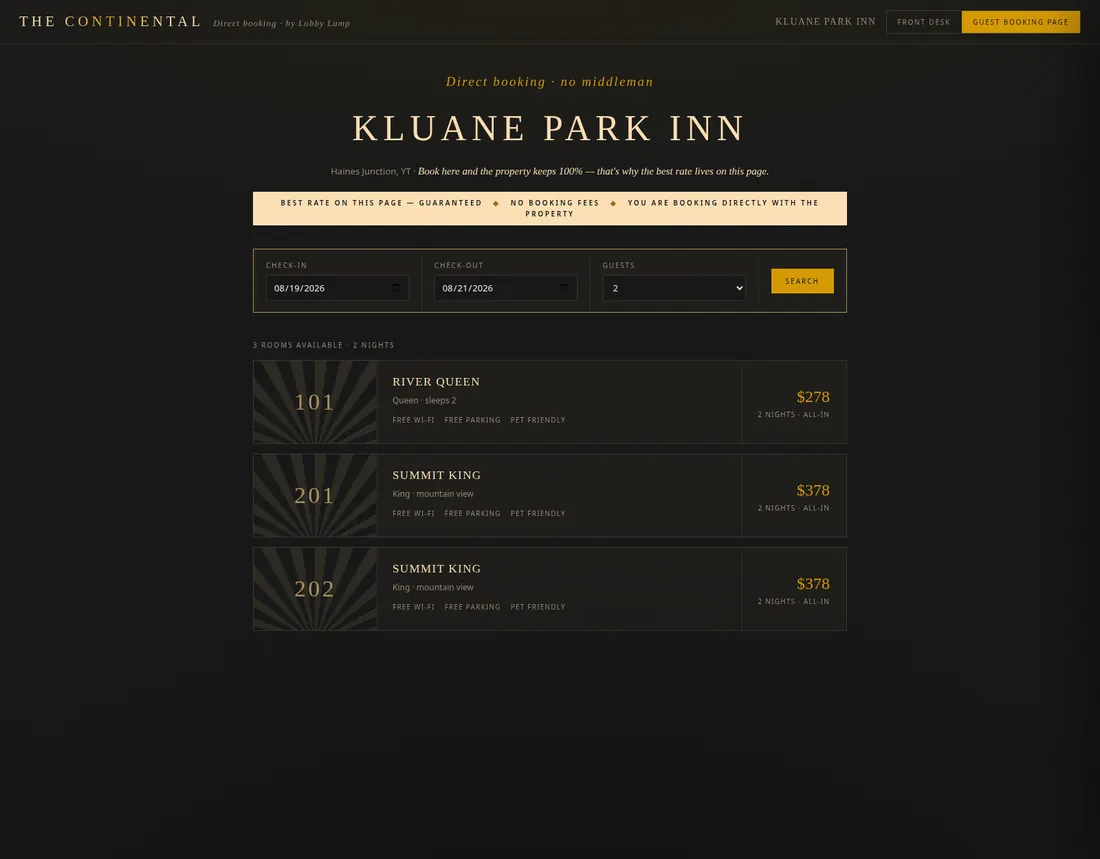The image size is (1100, 859).
Task: Open the check-out calendar picker icon
Action: coord(564,288)
